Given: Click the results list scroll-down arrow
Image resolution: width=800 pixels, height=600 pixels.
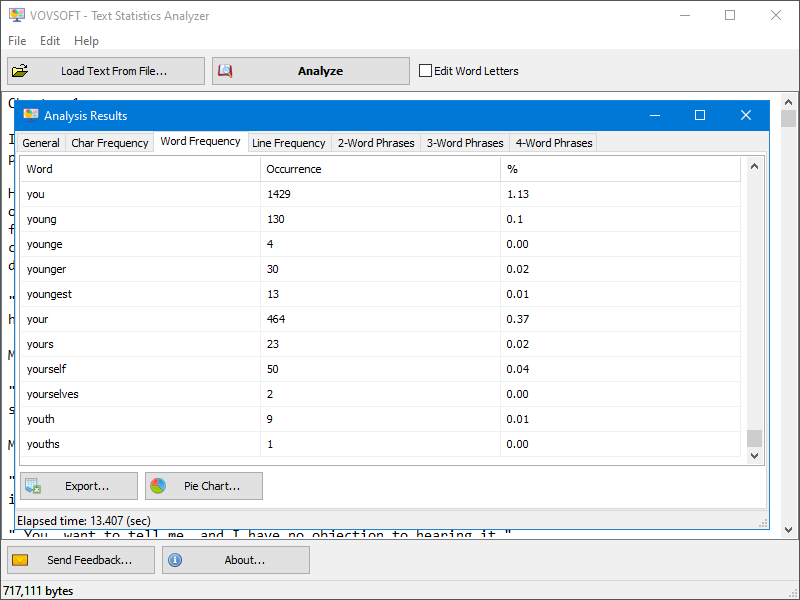Looking at the screenshot, I should point(755,456).
